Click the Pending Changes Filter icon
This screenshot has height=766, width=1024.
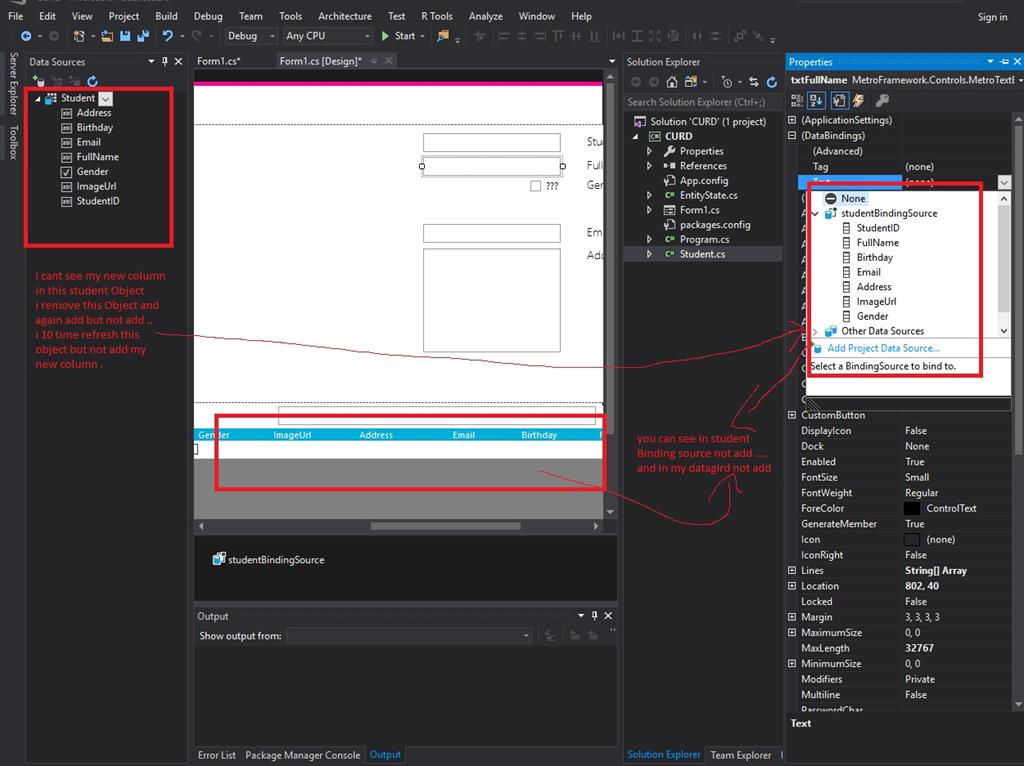pos(727,82)
